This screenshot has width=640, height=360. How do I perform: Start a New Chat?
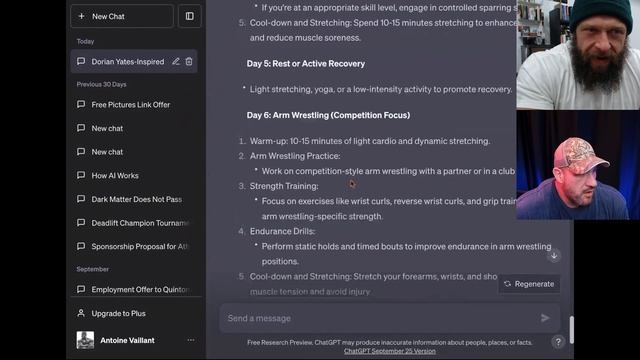pyautogui.click(x=122, y=16)
